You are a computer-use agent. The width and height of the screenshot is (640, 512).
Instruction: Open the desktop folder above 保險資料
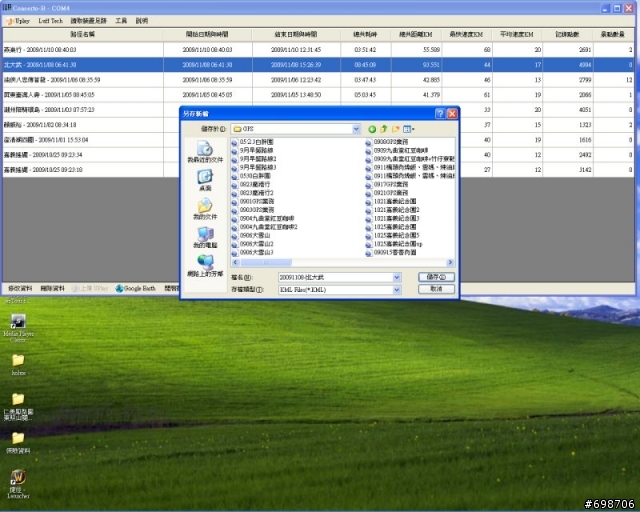18,406
